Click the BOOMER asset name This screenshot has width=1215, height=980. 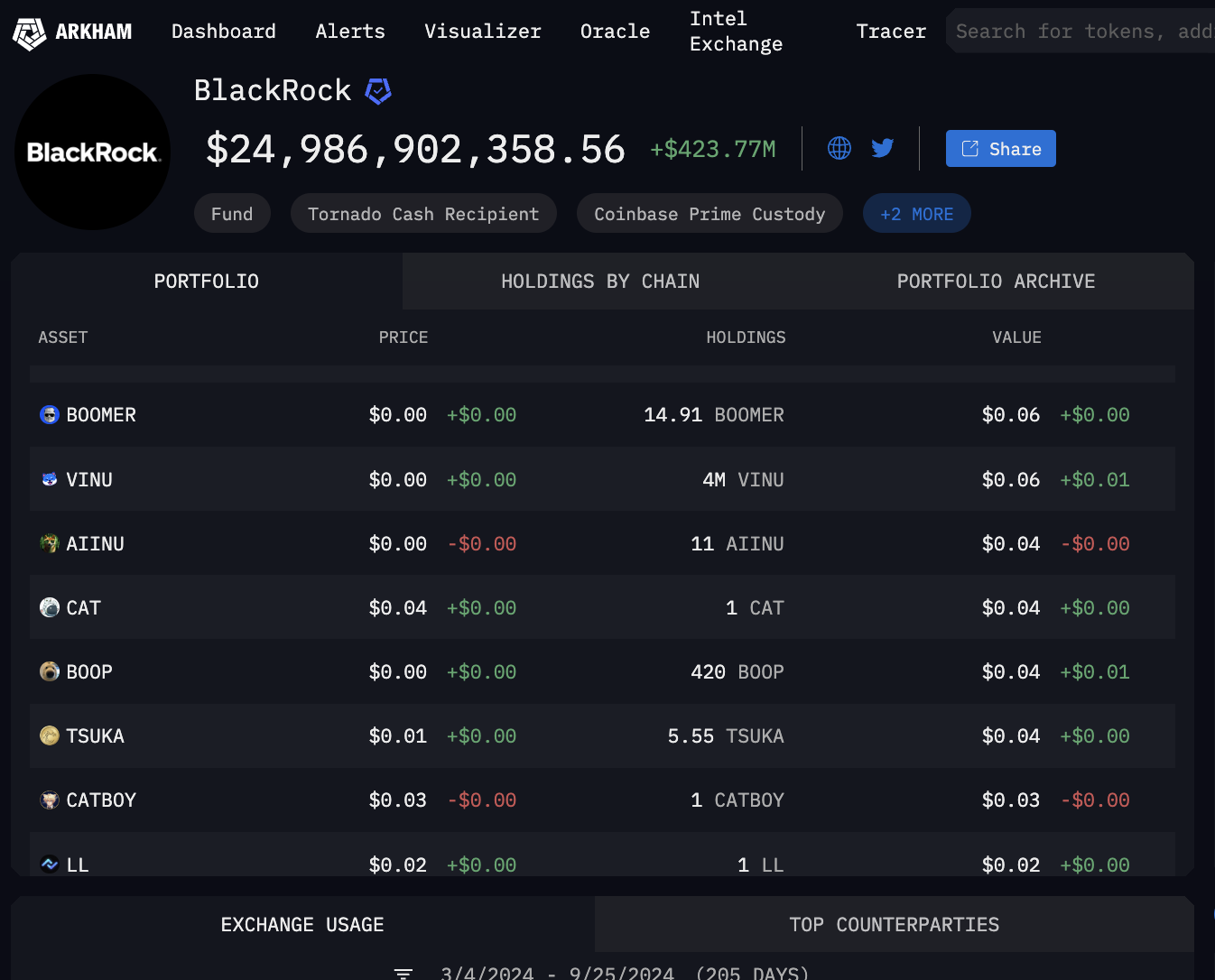(101, 415)
